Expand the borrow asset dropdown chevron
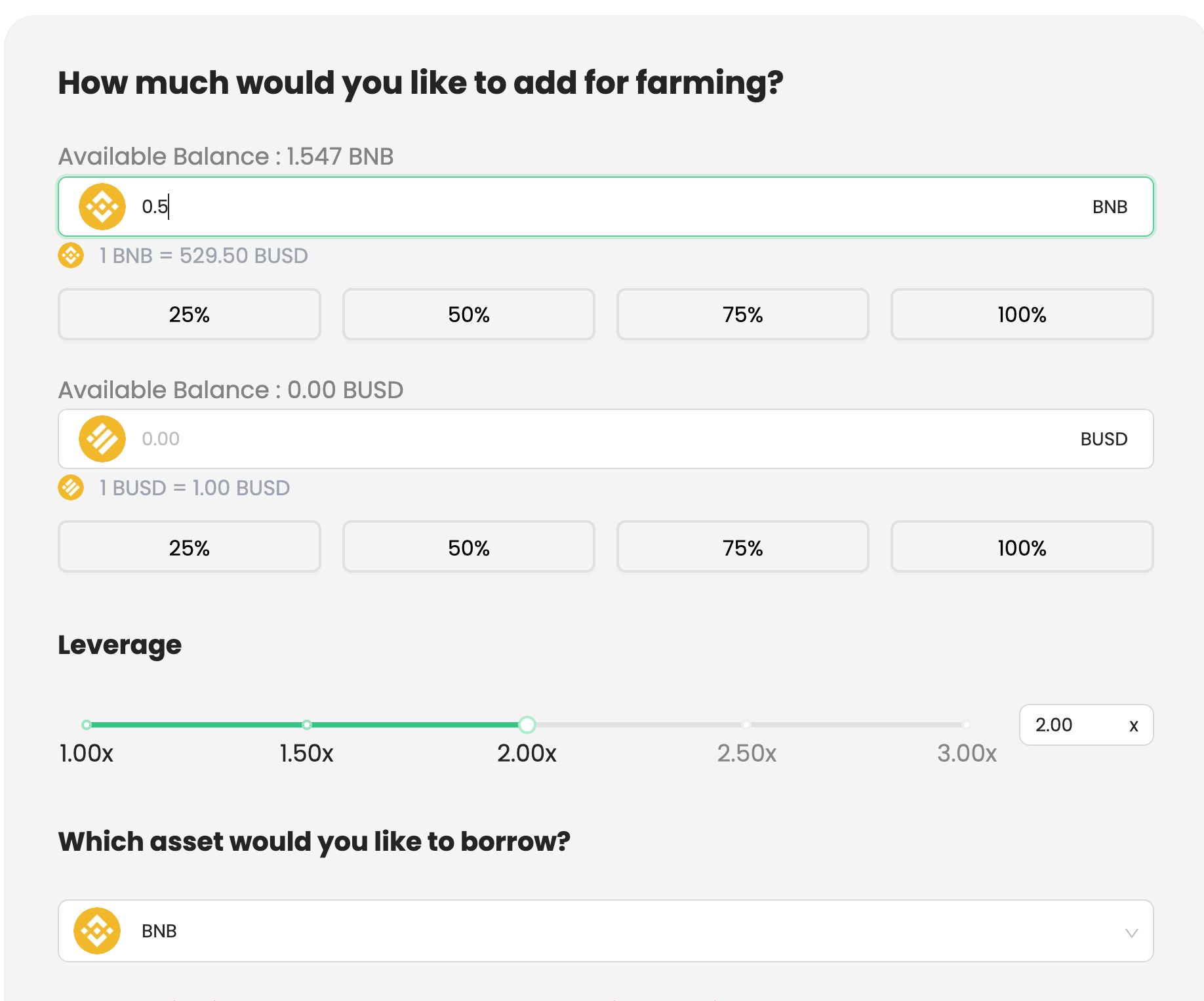1204x1001 pixels. click(x=1131, y=932)
